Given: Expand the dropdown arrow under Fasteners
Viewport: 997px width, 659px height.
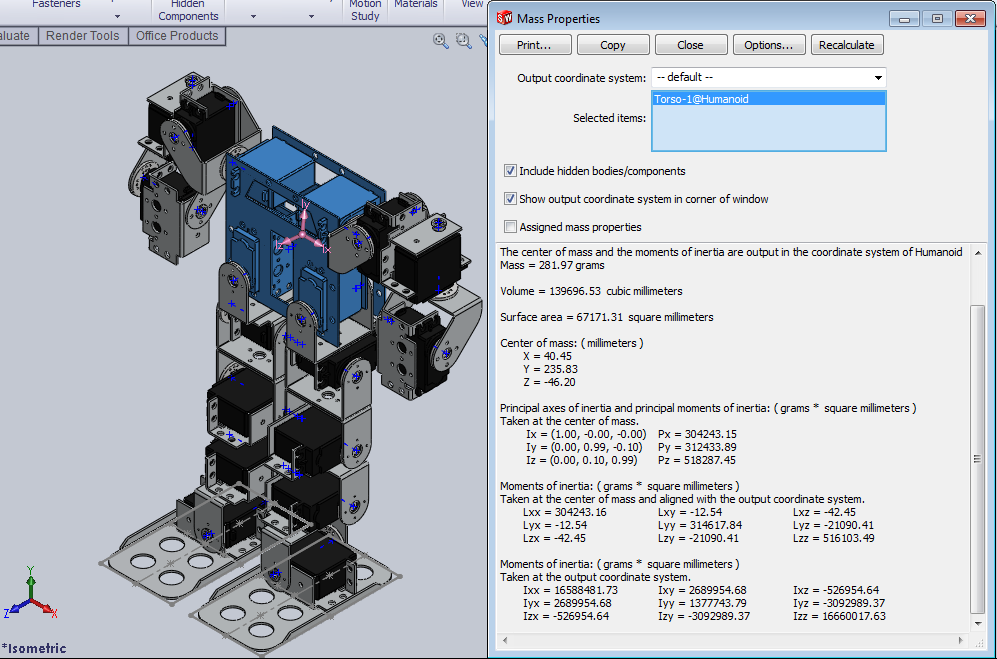Looking at the screenshot, I should tap(117, 16).
